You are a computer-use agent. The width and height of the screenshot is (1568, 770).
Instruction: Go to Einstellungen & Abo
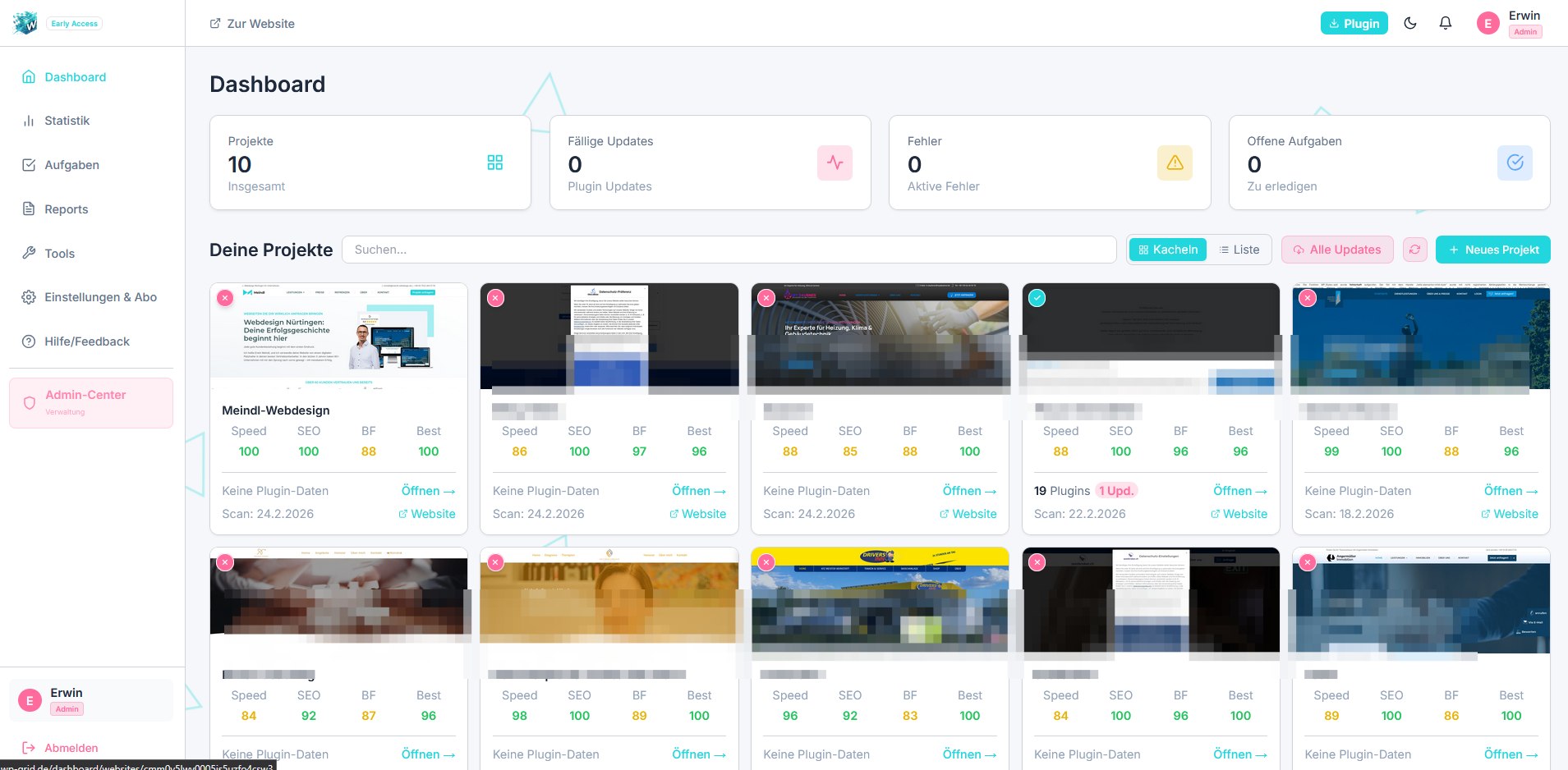pos(100,297)
